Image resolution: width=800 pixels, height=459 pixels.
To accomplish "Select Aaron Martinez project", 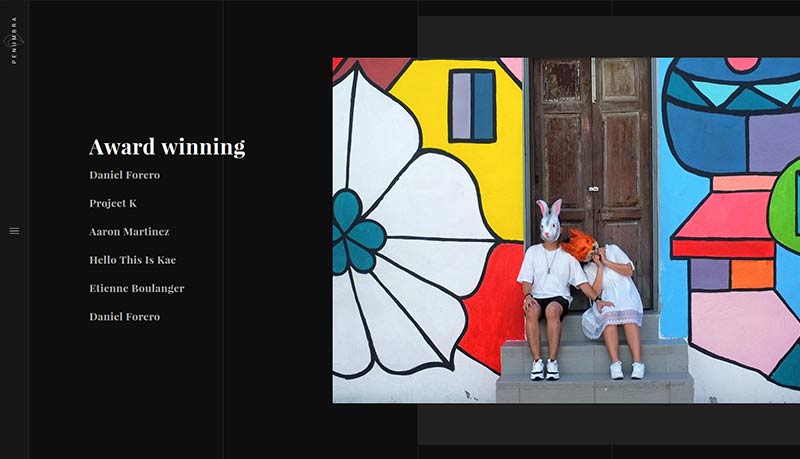I will coord(130,232).
